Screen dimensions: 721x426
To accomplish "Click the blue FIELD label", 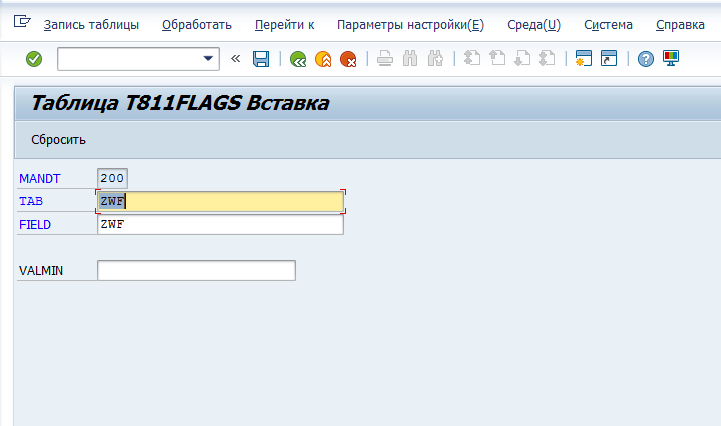I will (35, 225).
